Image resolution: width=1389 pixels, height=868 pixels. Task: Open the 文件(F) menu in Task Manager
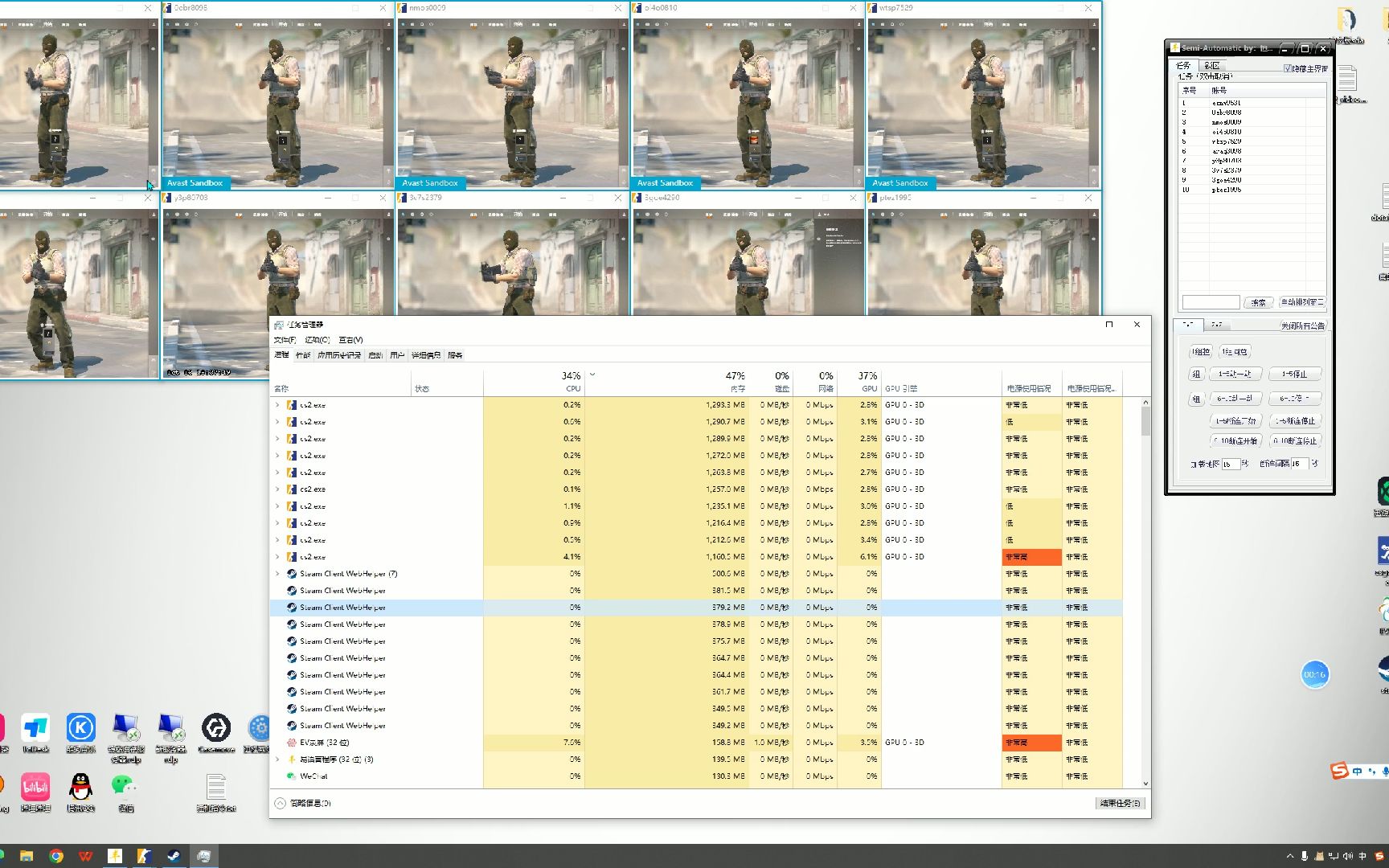pos(285,340)
